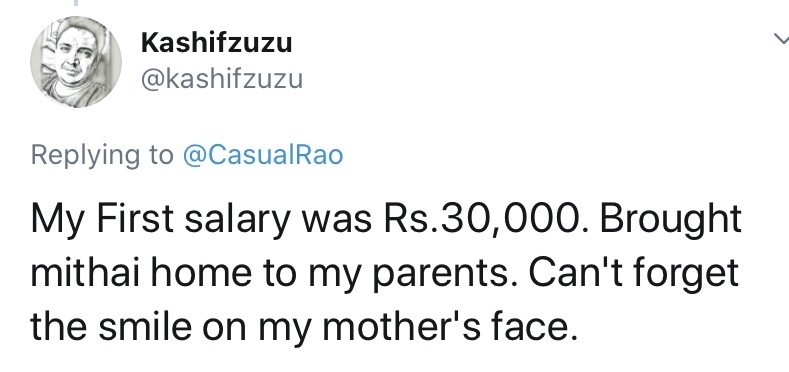Screen dimensions: 789x372
Task: Visit the bold Kashifzuzu display name
Action: (216, 42)
